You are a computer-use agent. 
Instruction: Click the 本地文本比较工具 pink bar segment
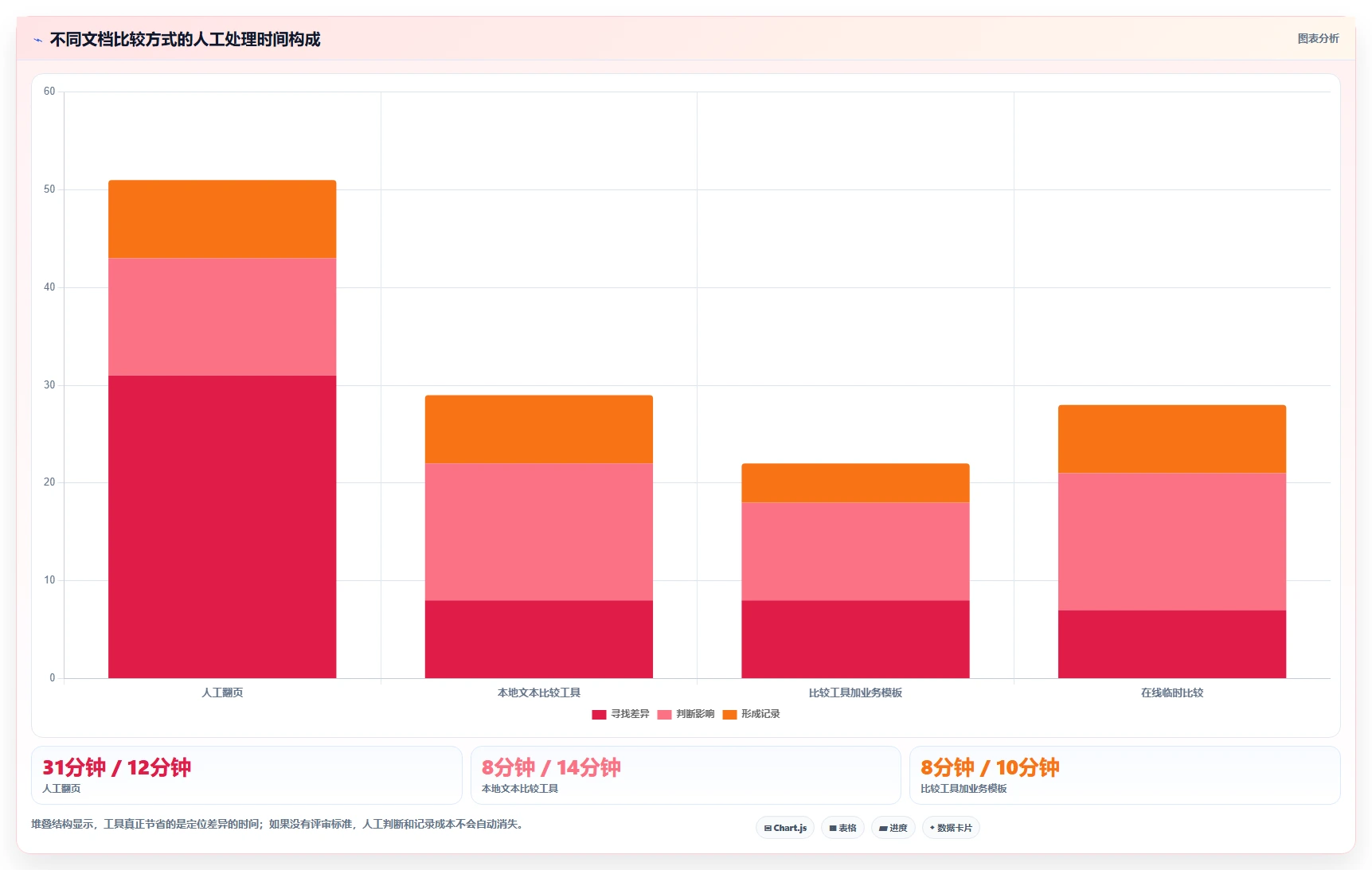539,532
